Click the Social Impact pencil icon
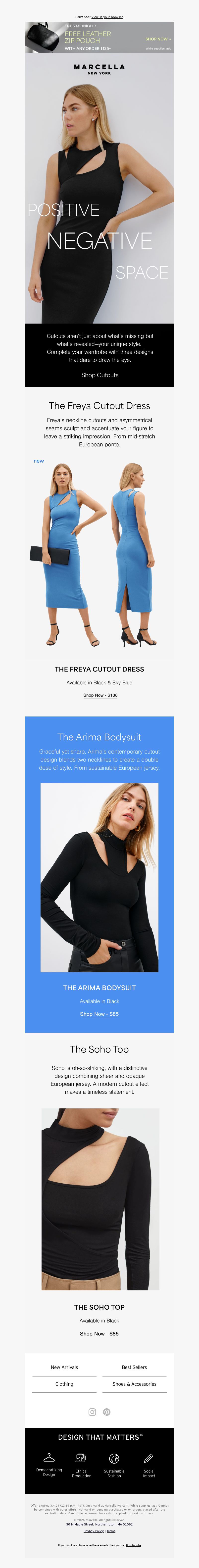The height and width of the screenshot is (1568, 199). point(149,1458)
